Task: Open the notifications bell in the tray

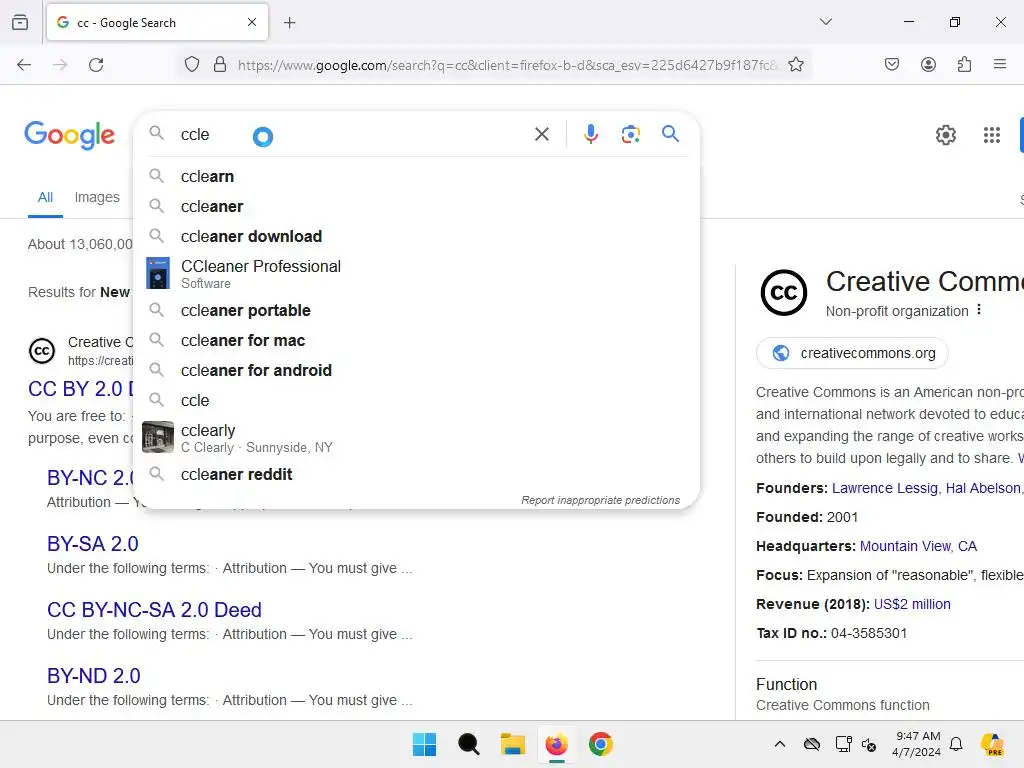Action: click(x=956, y=744)
